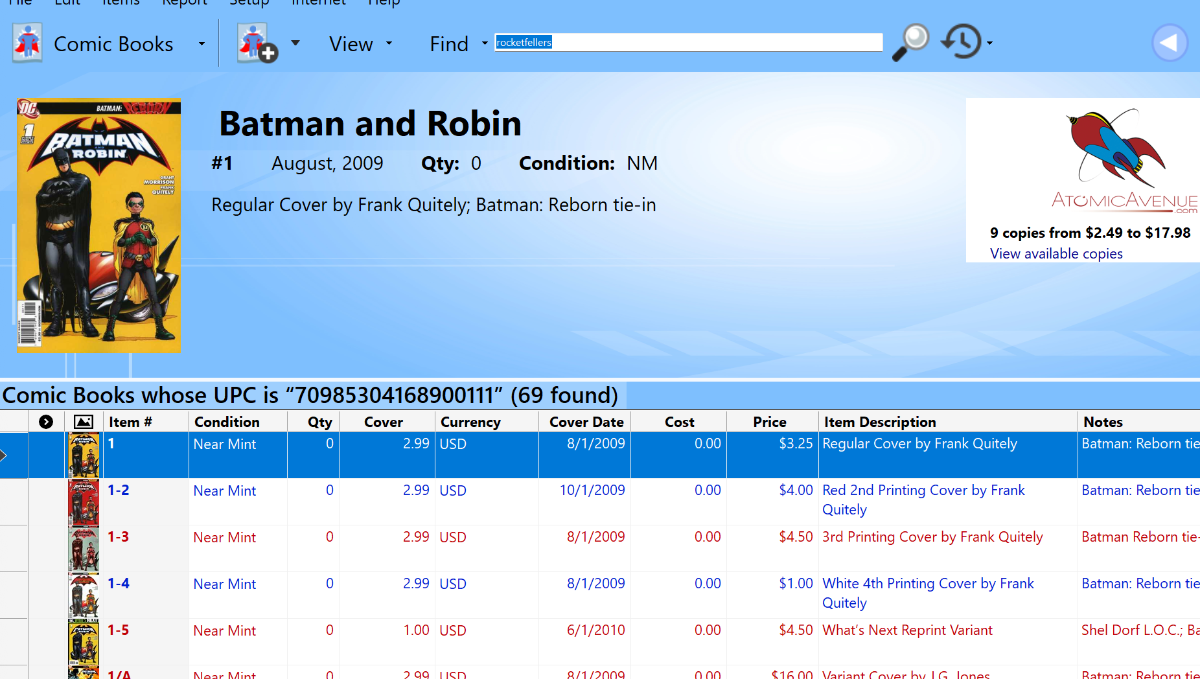The width and height of the screenshot is (1200, 679).
Task: Click the Price column header
Action: pyautogui.click(x=770, y=422)
